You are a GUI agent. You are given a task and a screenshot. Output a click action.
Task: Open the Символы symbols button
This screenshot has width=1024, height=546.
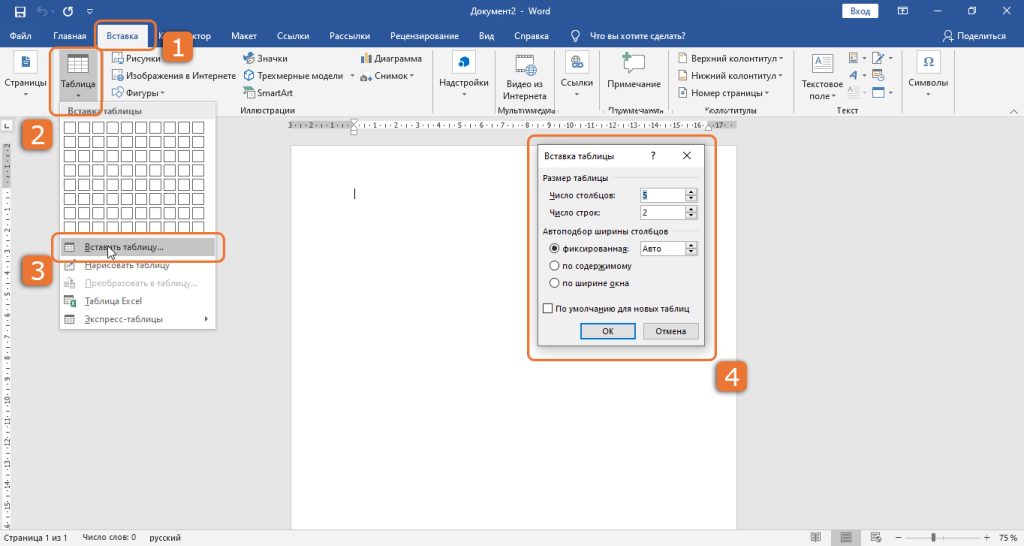[x=928, y=77]
